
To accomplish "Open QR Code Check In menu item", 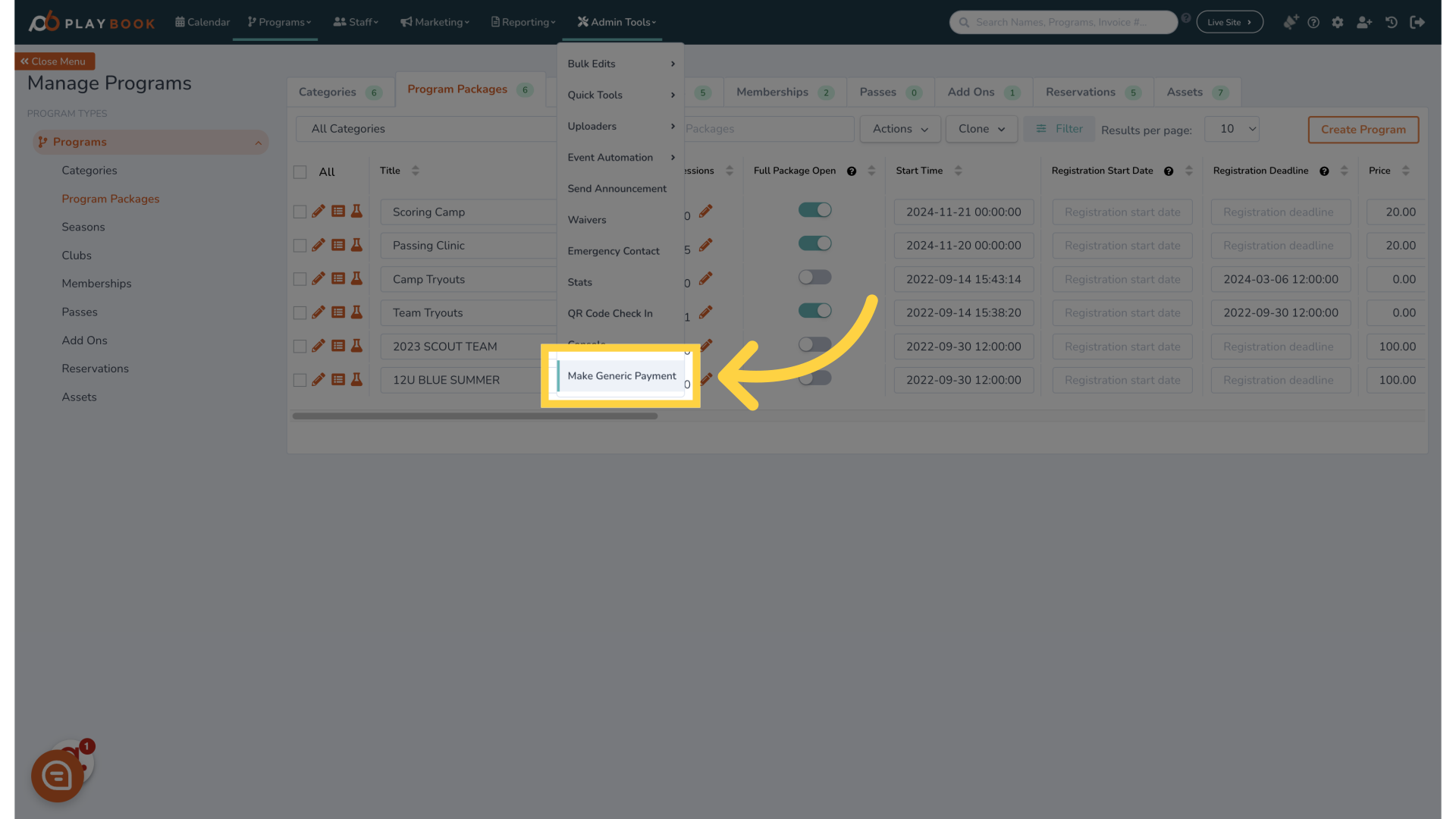I will 620,313.
